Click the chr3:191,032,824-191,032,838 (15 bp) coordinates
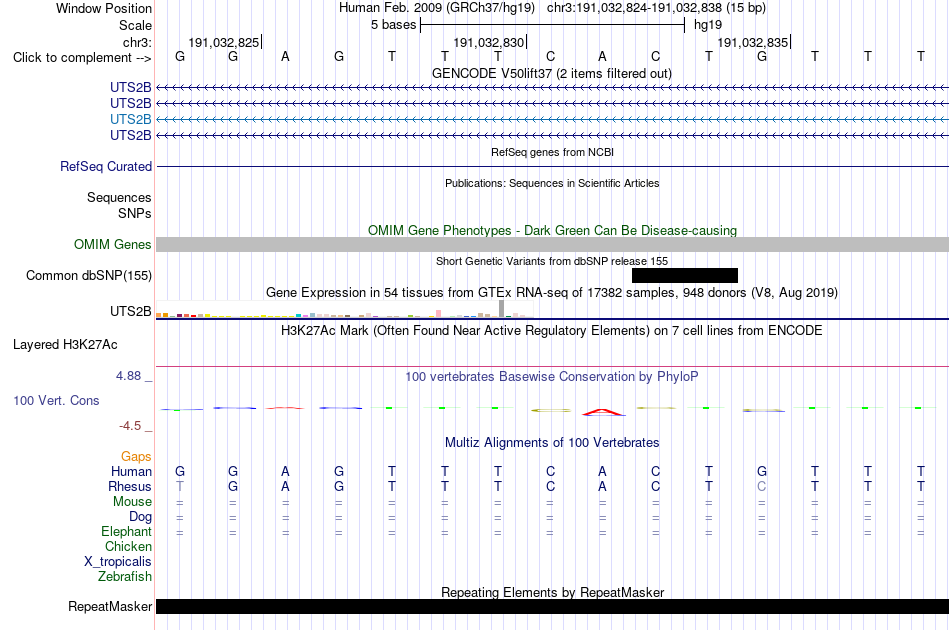This screenshot has width=950, height=630. tap(656, 8)
